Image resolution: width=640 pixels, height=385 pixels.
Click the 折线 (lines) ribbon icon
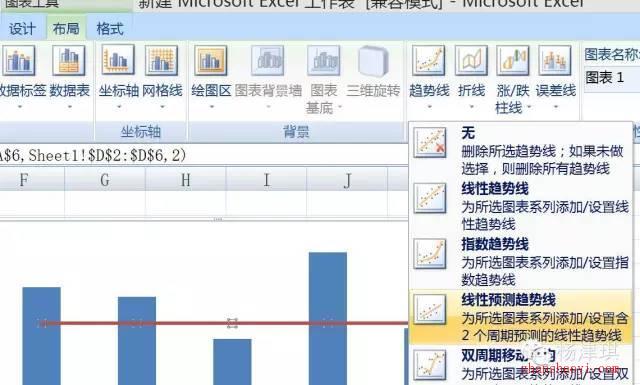point(471,60)
